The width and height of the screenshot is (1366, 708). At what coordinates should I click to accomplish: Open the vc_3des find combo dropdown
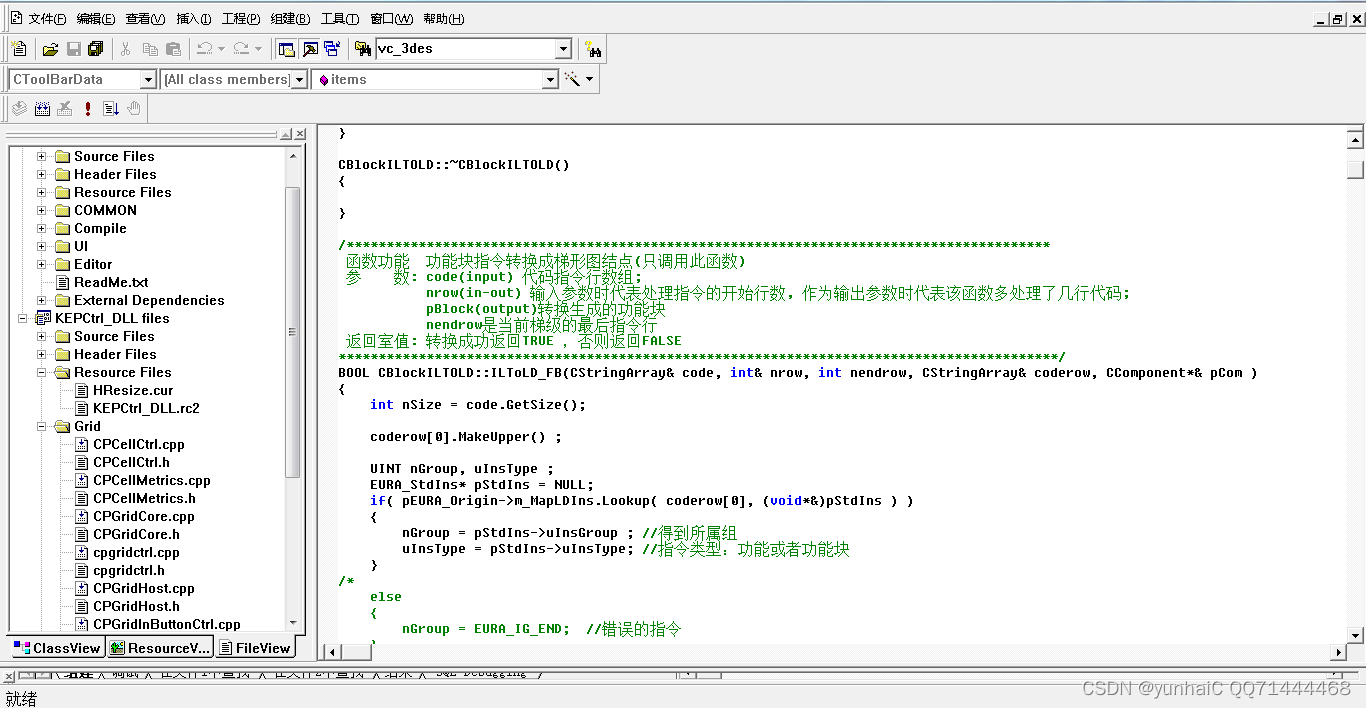click(563, 49)
